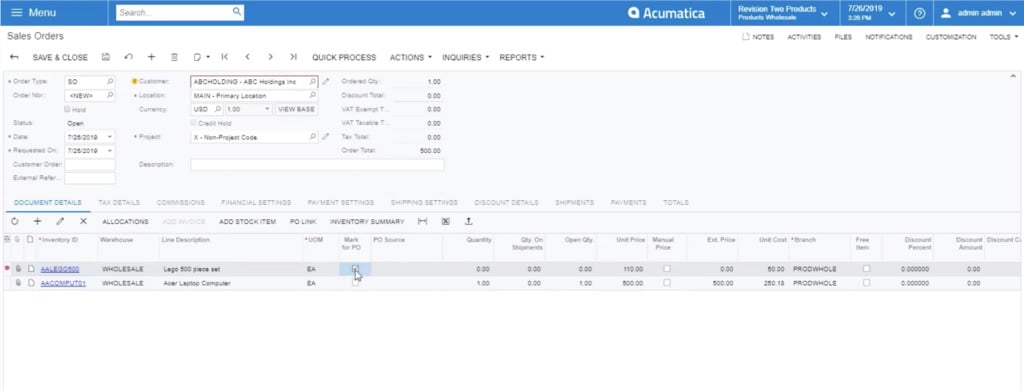Open the Order Type lookup magnifier
The image size is (1024, 391).
110,82
